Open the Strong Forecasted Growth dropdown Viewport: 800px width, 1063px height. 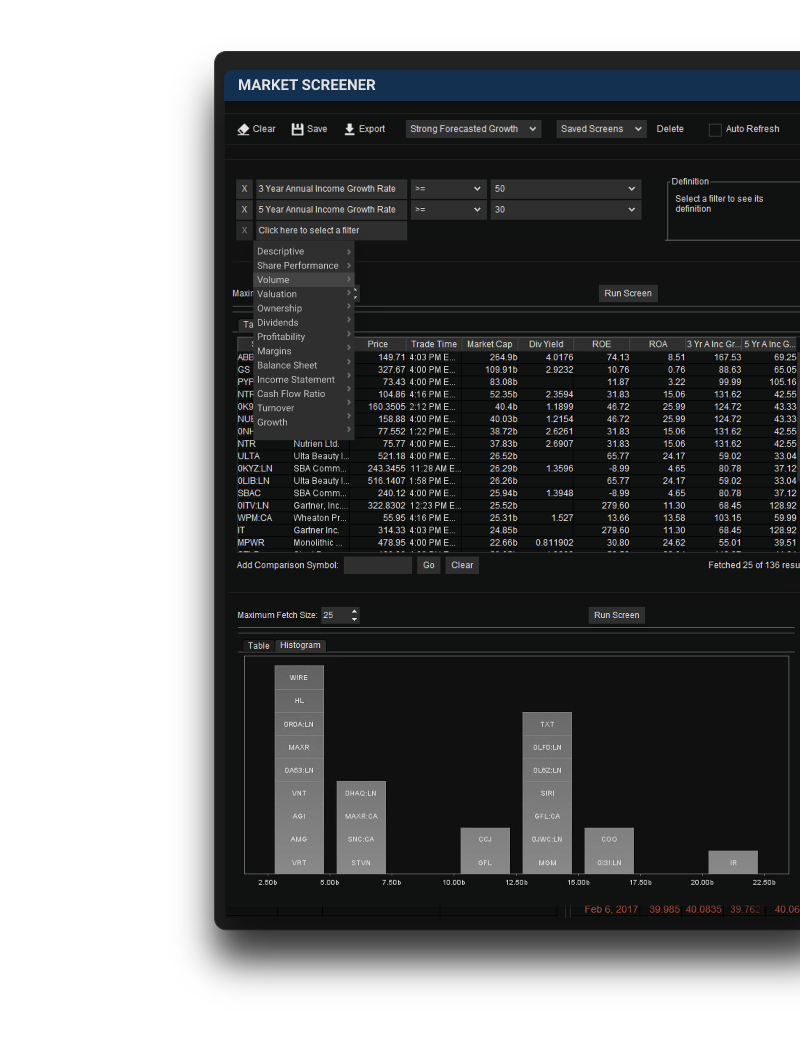473,129
